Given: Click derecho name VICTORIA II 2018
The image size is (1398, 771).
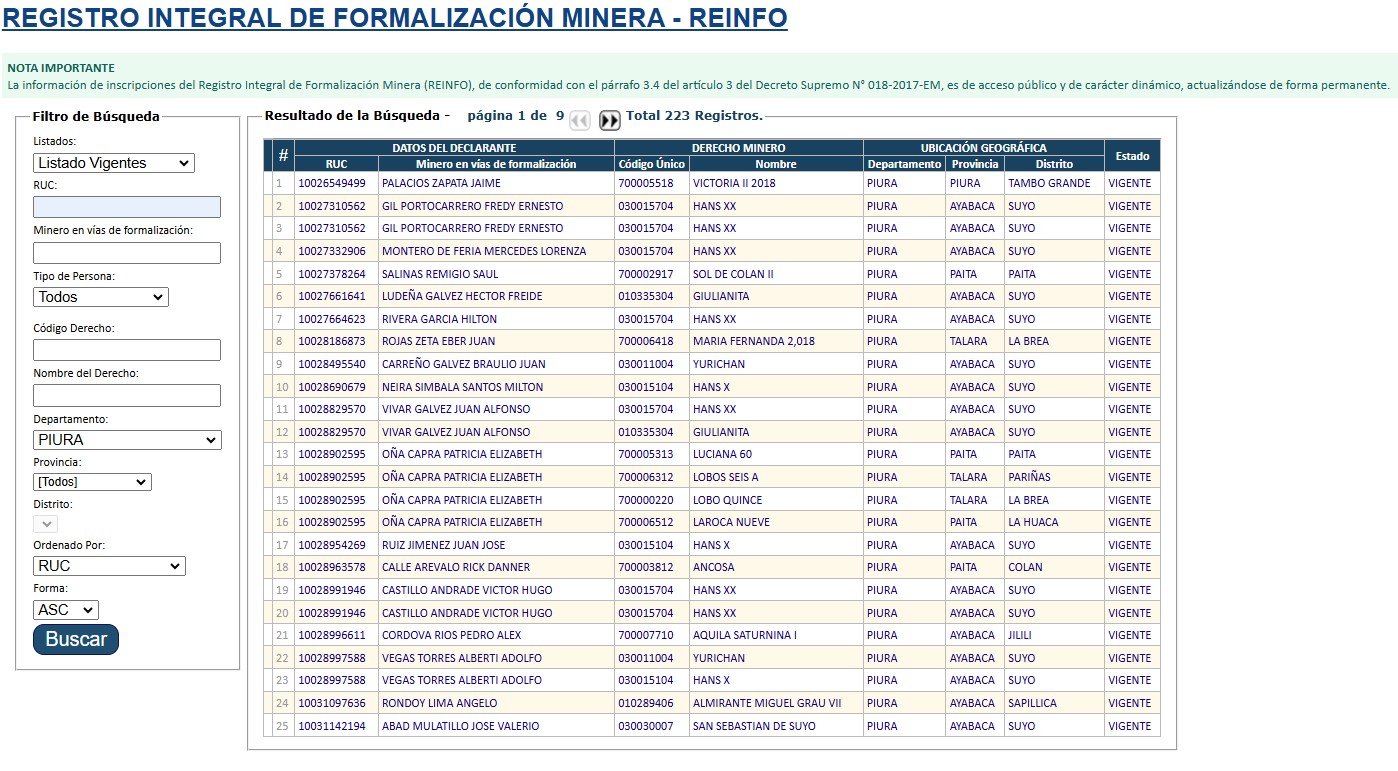Looking at the screenshot, I should 734,184.
